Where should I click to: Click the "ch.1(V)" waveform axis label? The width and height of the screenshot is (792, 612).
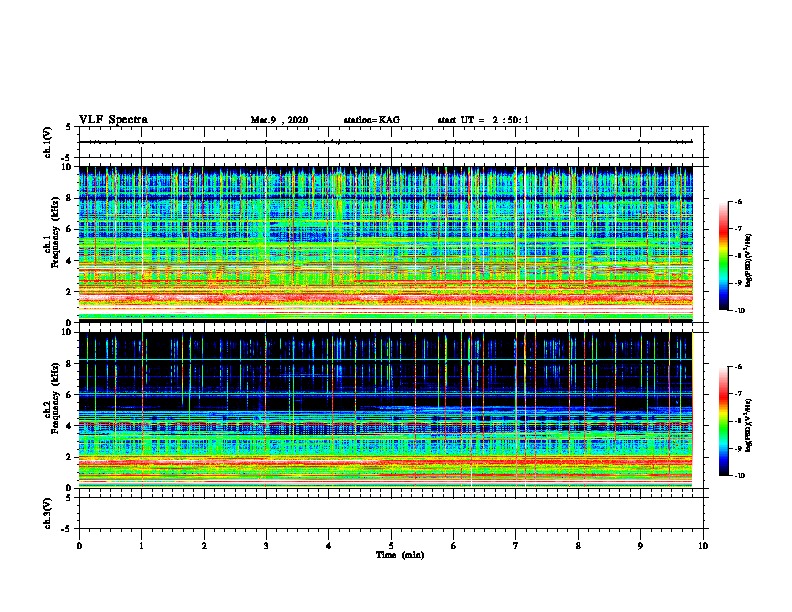(x=47, y=142)
